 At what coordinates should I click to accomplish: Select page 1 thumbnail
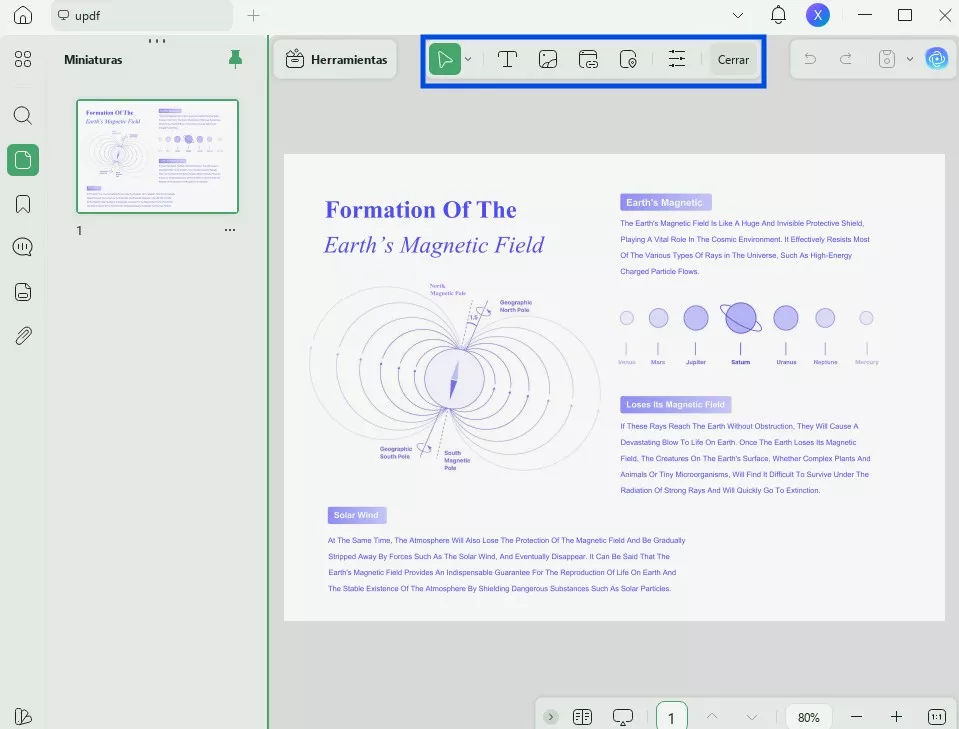click(x=158, y=157)
